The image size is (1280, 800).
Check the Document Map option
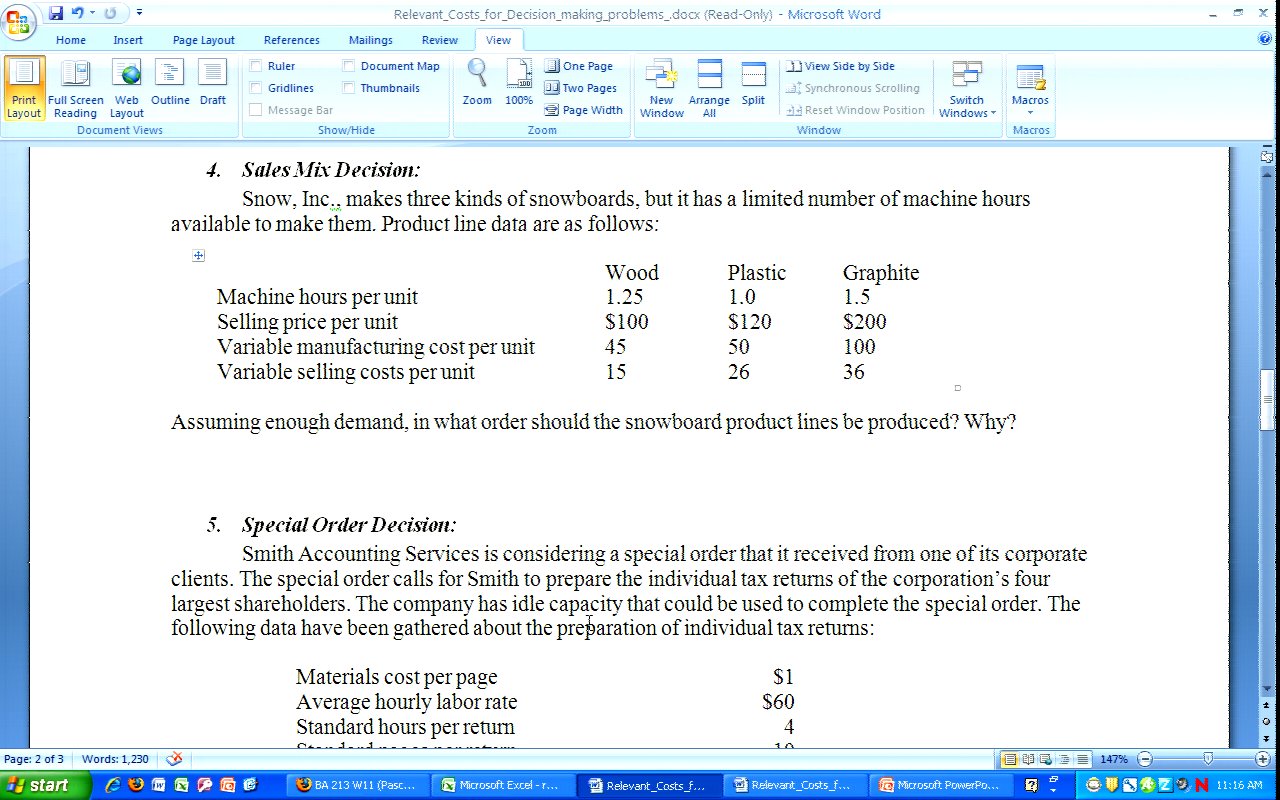point(349,66)
